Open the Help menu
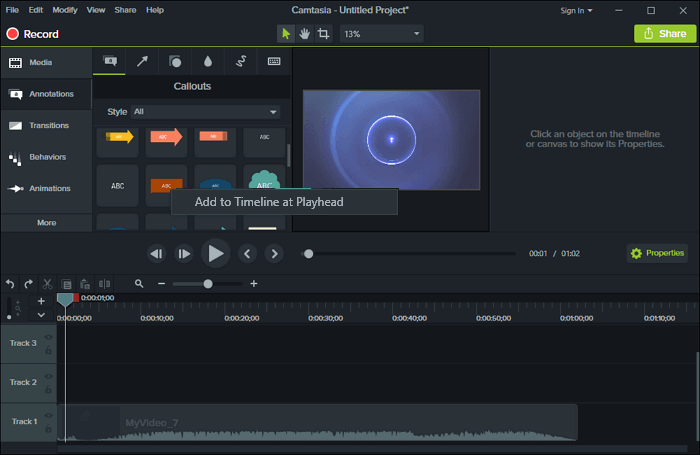This screenshot has height=455, width=700. 155,10
